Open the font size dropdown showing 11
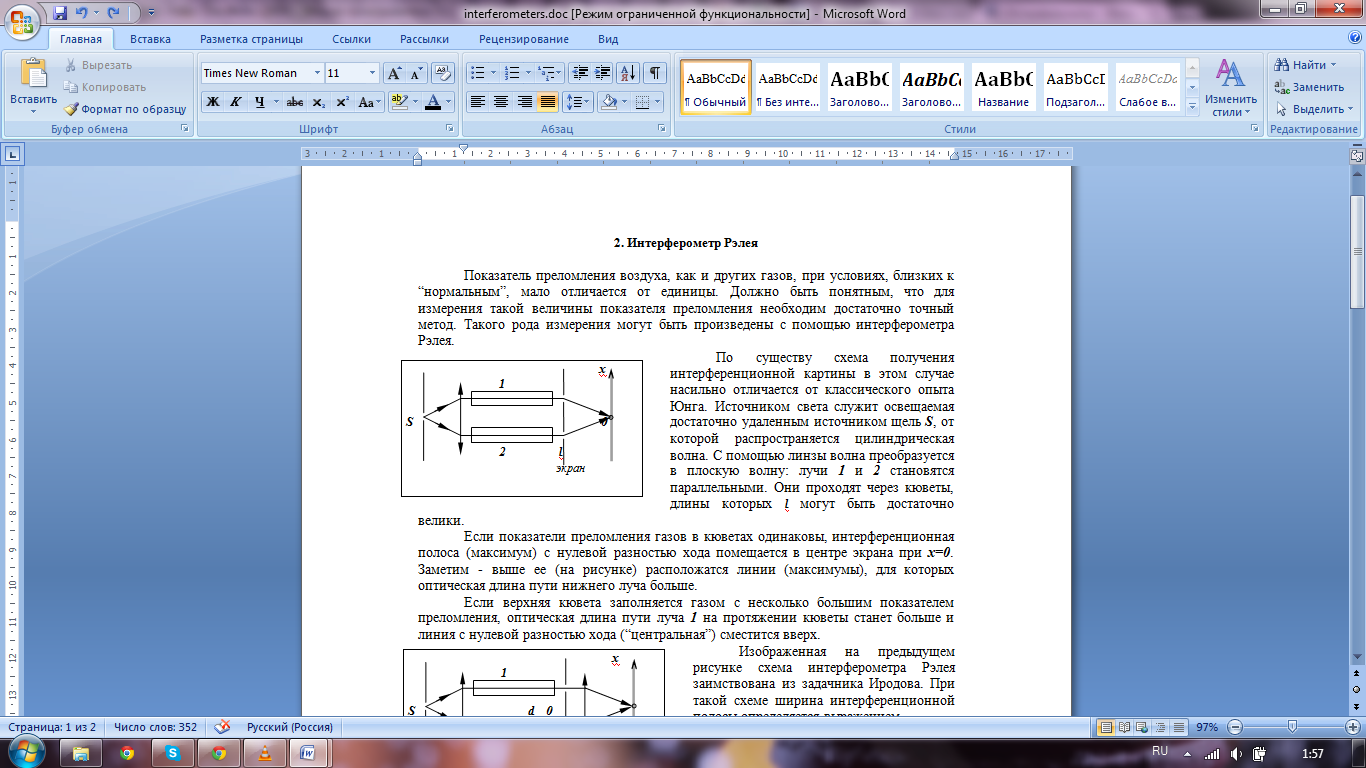The width and height of the screenshot is (1366, 768). [x=373, y=73]
